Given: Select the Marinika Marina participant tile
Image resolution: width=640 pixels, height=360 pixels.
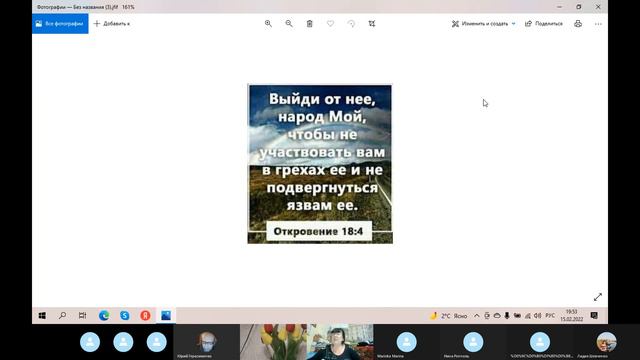Looking at the screenshot, I should (407, 342).
